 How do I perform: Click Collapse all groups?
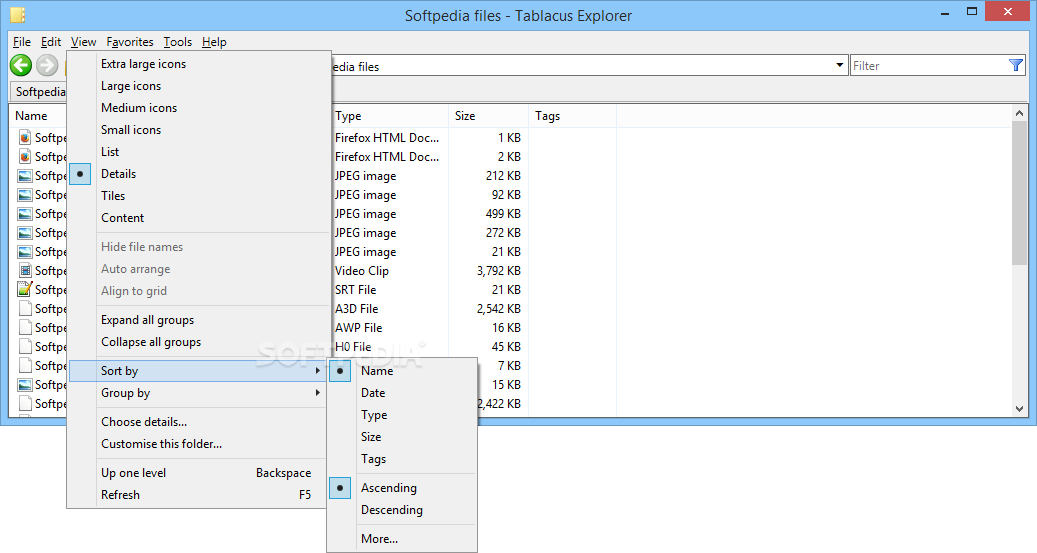(198, 342)
